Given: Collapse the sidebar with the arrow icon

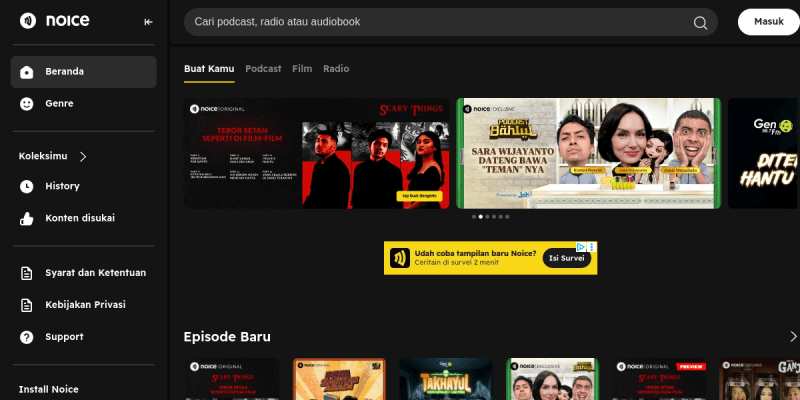Looking at the screenshot, I should point(148,22).
